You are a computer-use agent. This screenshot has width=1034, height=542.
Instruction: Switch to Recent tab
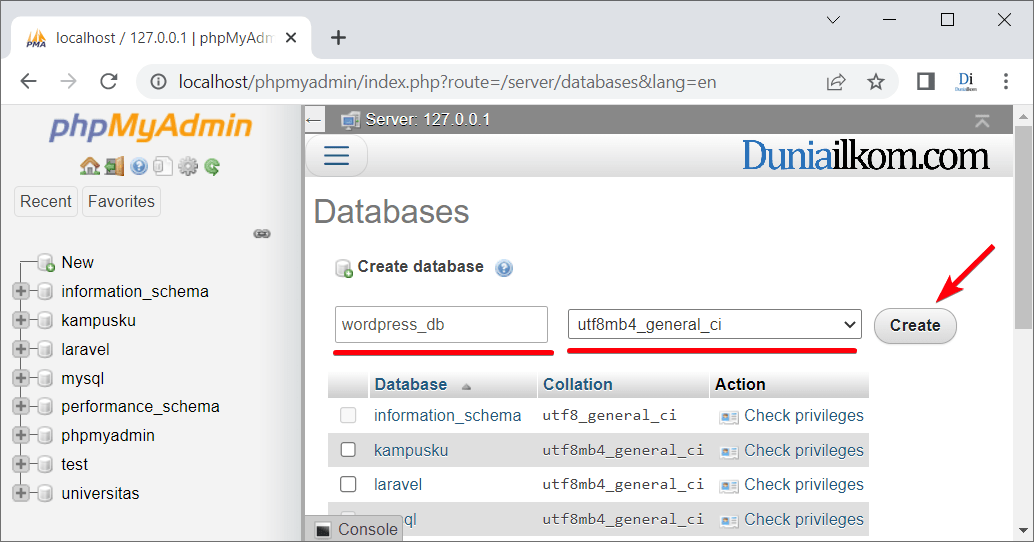(x=46, y=201)
